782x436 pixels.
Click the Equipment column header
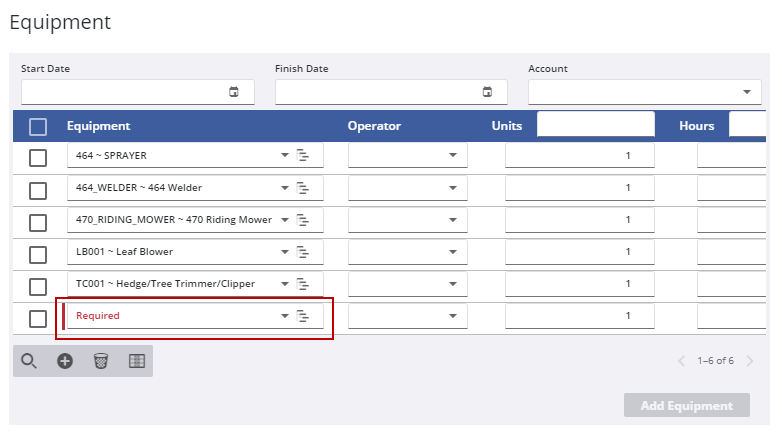click(98, 126)
